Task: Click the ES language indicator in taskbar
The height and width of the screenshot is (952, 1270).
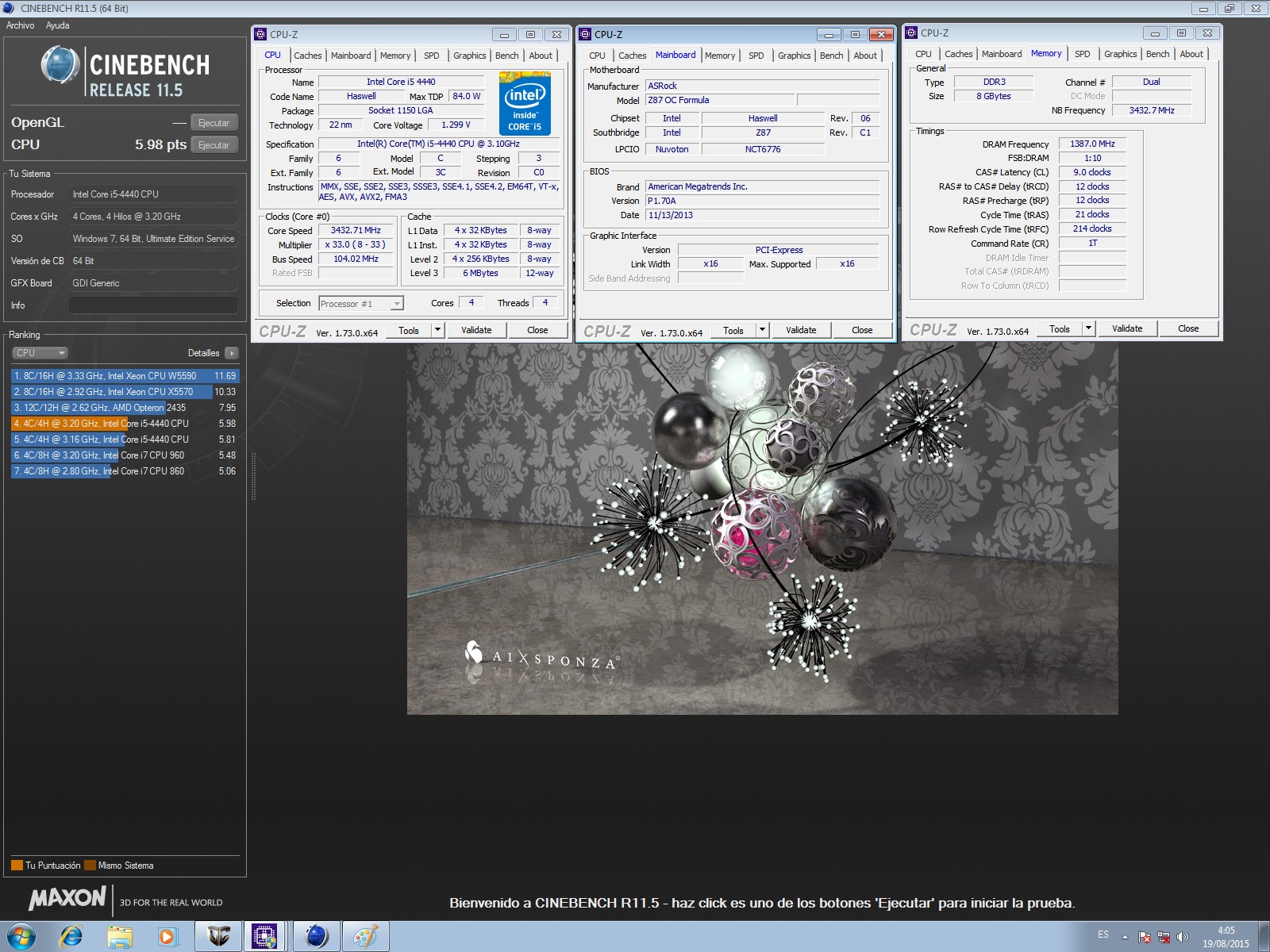Action: point(1103,935)
